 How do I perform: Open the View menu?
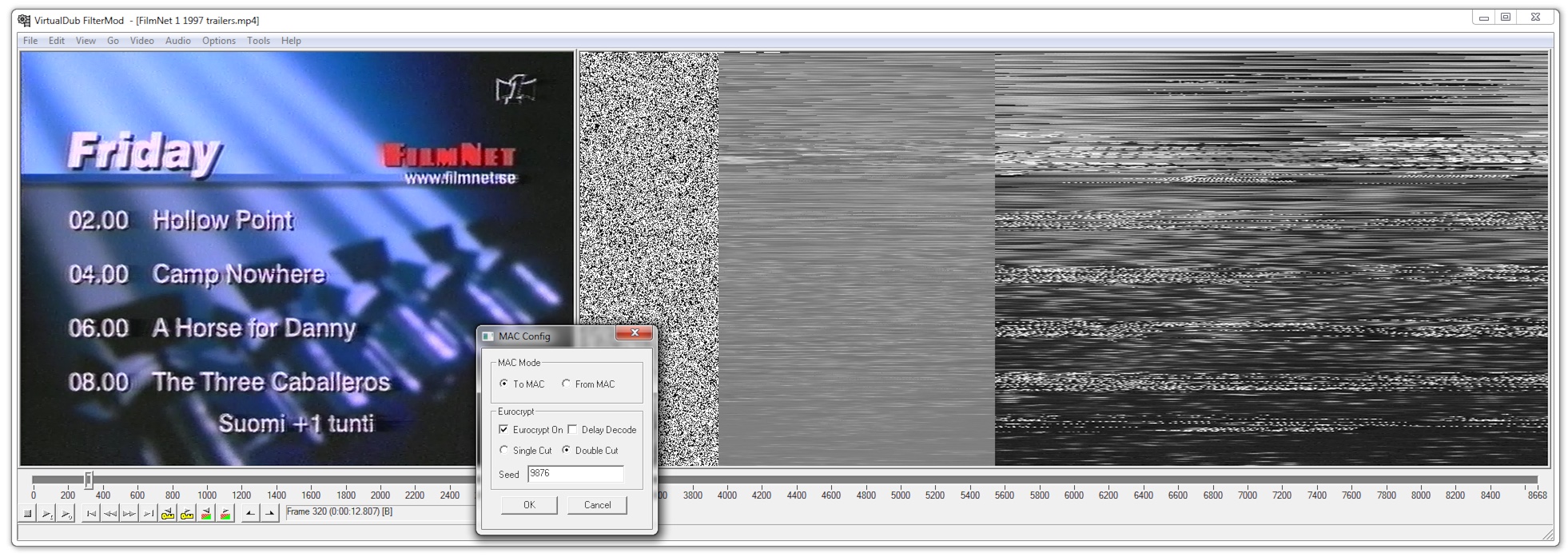(86, 41)
